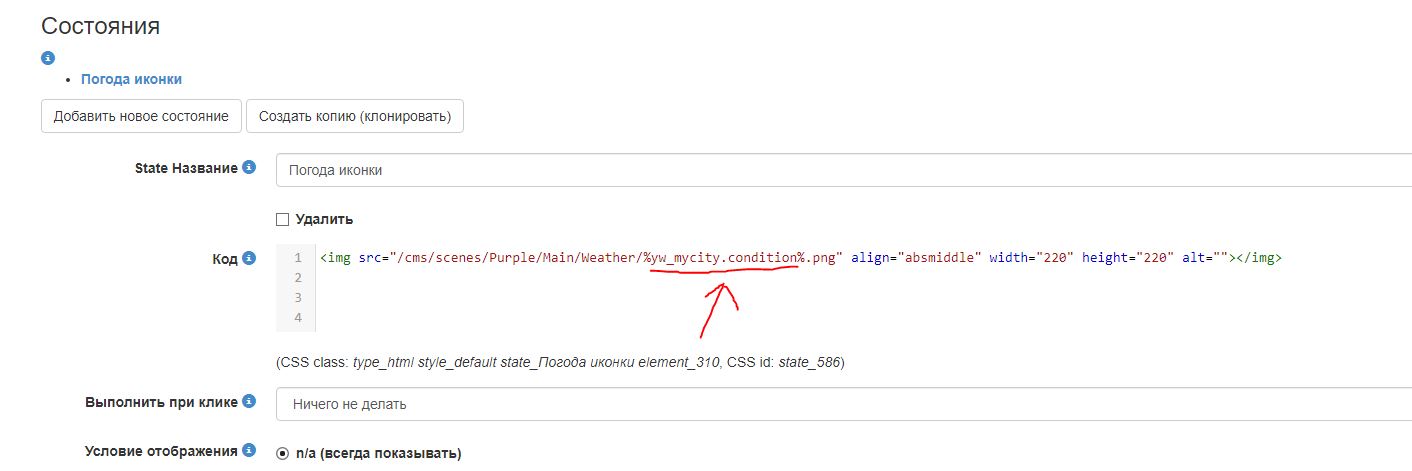The width and height of the screenshot is (1412, 471).
Task: Place cursor on %yw_mycity.condition% in code
Action: 724,258
